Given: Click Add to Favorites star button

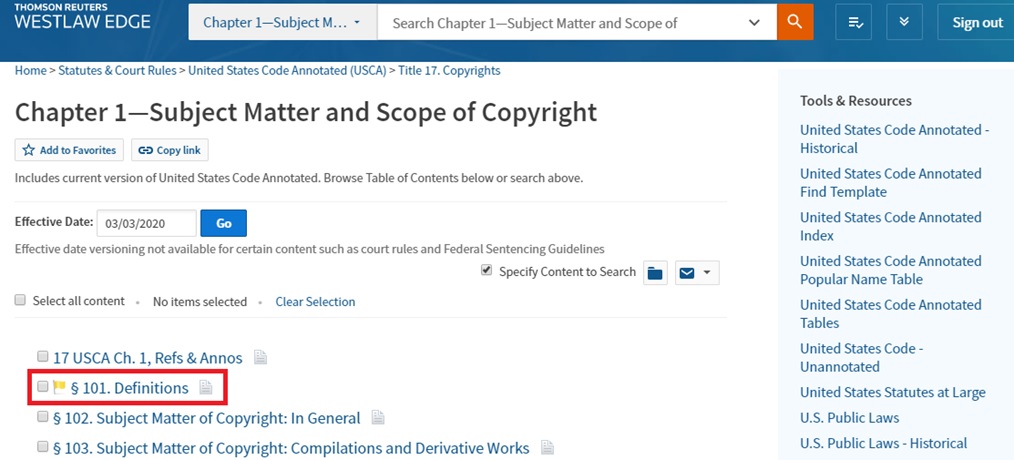Looking at the screenshot, I should (69, 150).
